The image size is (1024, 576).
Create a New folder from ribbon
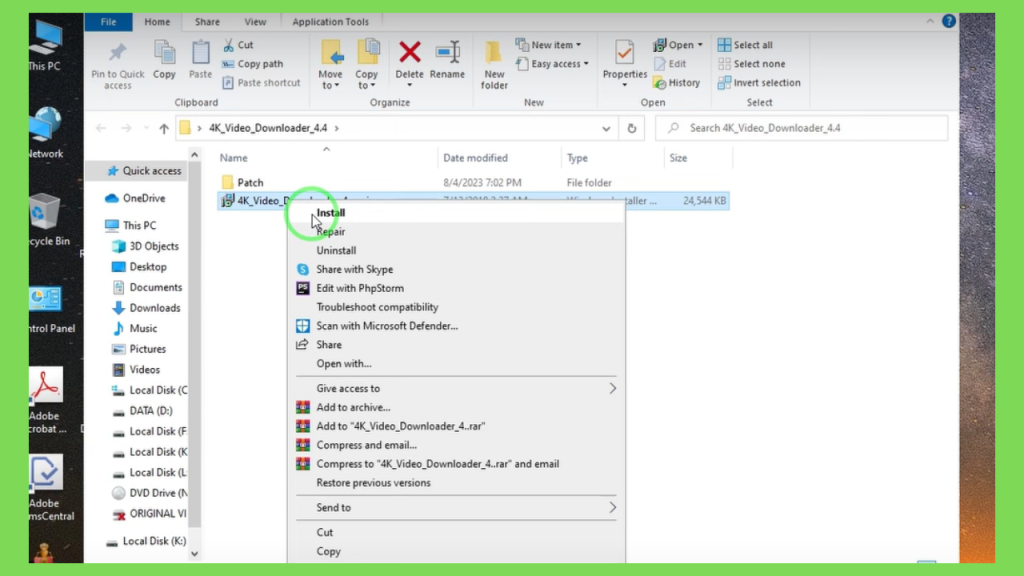coord(494,64)
